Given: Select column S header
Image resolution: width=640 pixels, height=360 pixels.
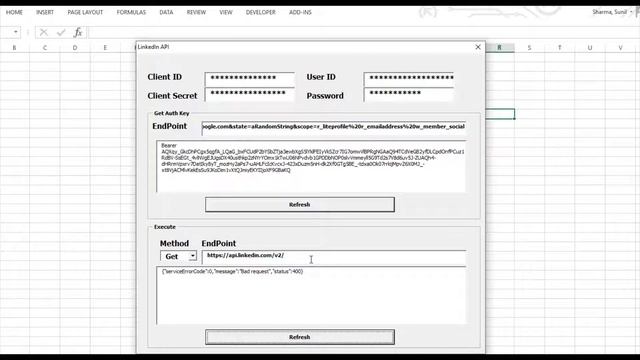Looking at the screenshot, I should pyautogui.click(x=529, y=48).
